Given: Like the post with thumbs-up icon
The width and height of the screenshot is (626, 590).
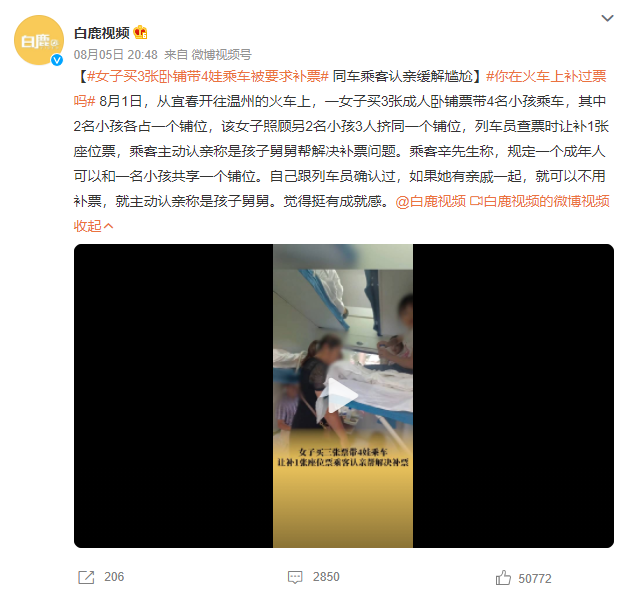Looking at the screenshot, I should [x=503, y=578].
